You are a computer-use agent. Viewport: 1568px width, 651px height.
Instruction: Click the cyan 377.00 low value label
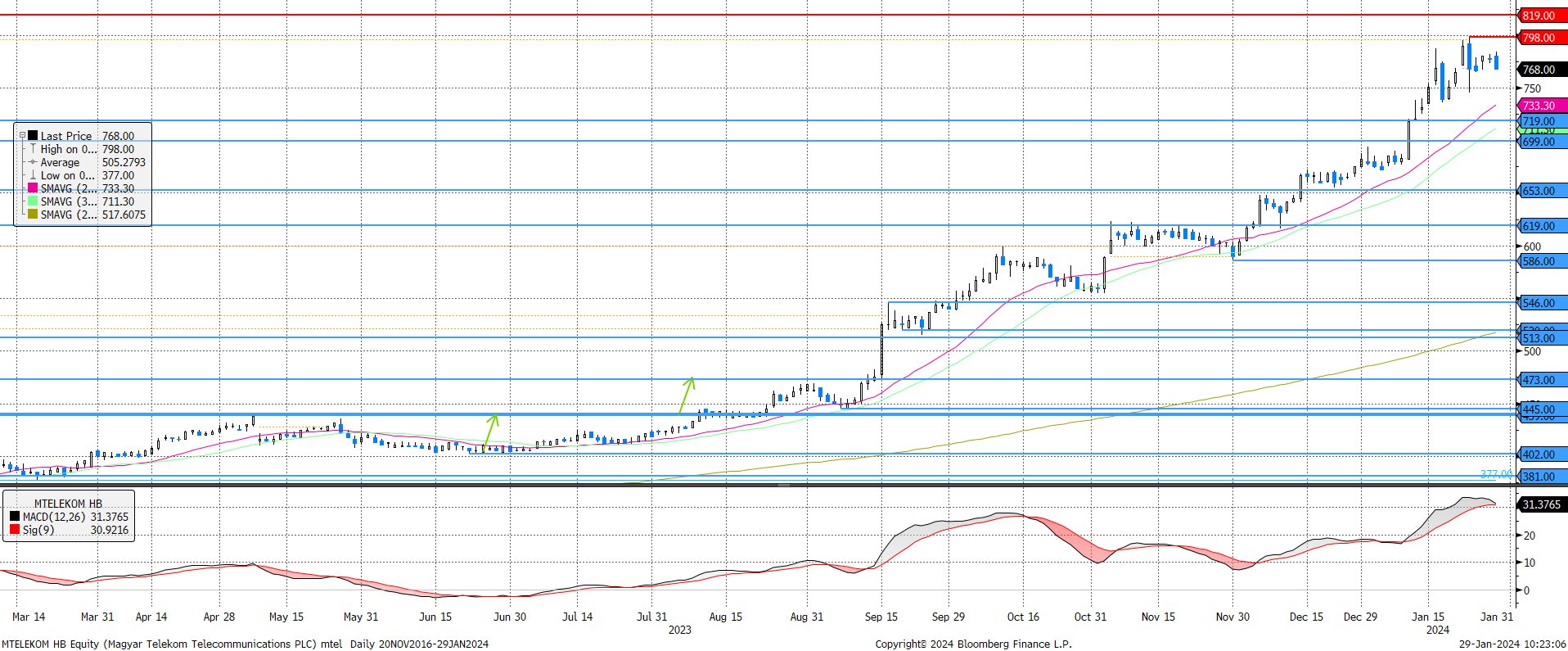[1496, 474]
